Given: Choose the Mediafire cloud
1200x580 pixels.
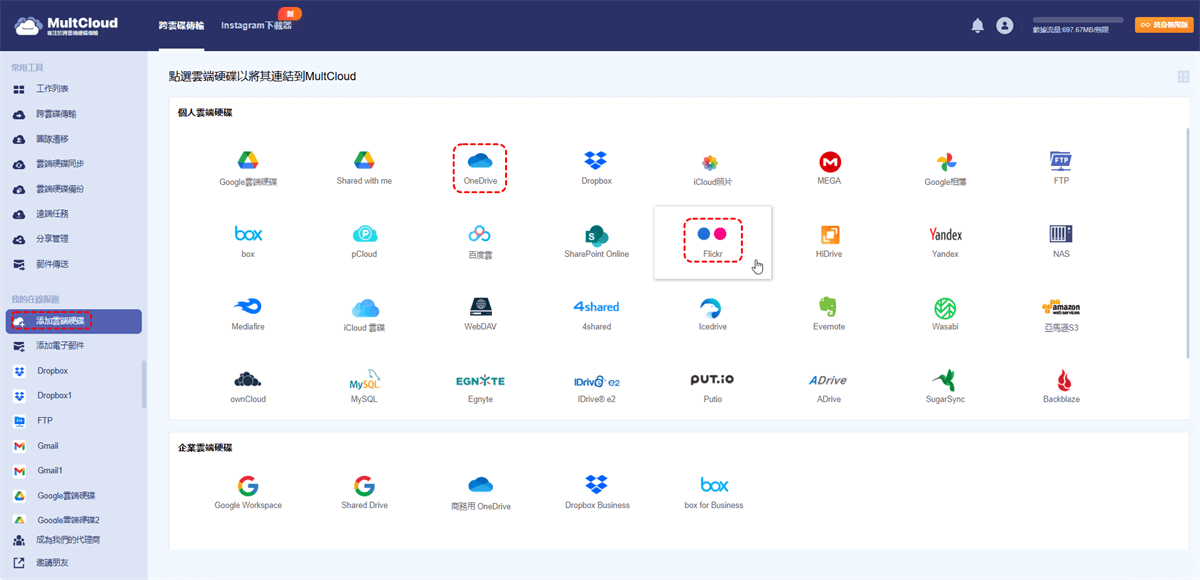Looking at the screenshot, I should (x=248, y=307).
